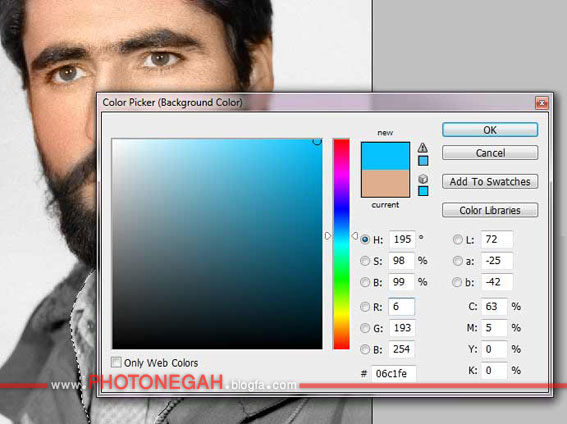Click the non-web-safe color cube icon
The width and height of the screenshot is (567, 424).
tap(423, 179)
